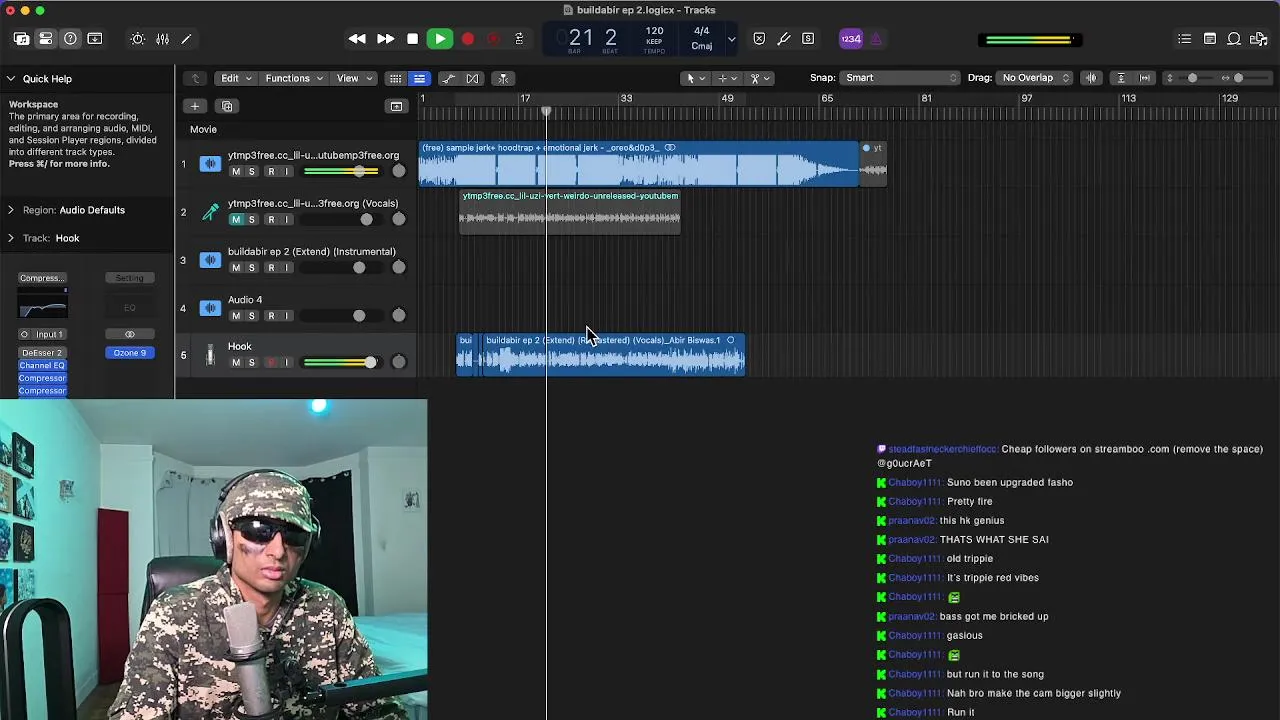This screenshot has width=1280, height=720.
Task: Click the add new track plus button
Action: 195,106
